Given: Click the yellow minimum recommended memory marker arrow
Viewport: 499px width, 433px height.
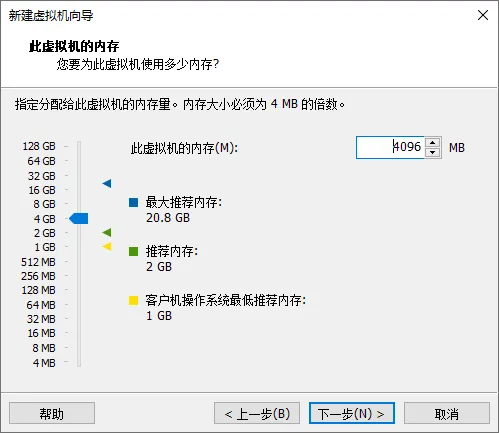Looking at the screenshot, I should [x=107, y=247].
